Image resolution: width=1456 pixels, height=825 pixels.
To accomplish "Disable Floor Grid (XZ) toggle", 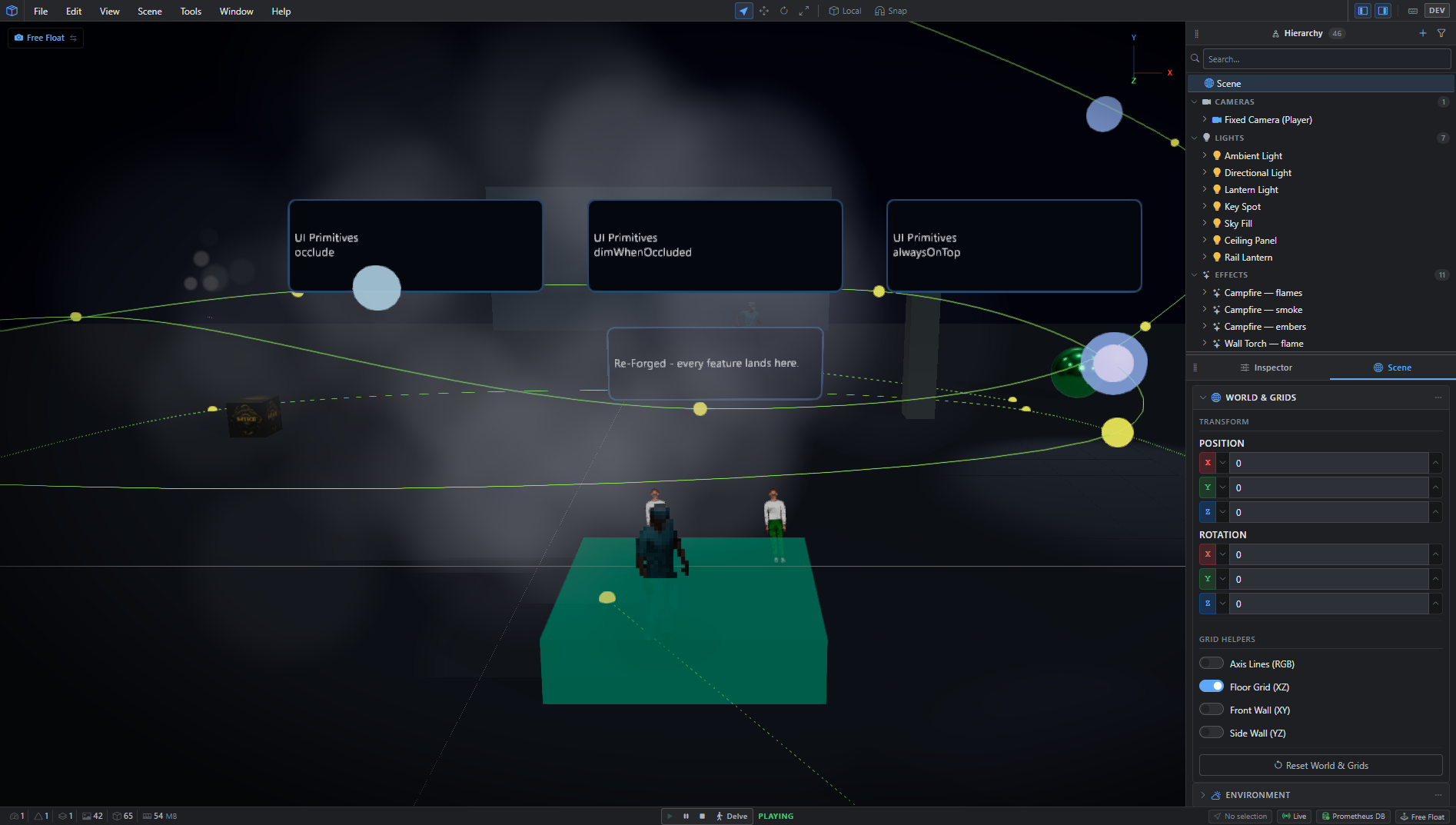I will pos(1212,687).
